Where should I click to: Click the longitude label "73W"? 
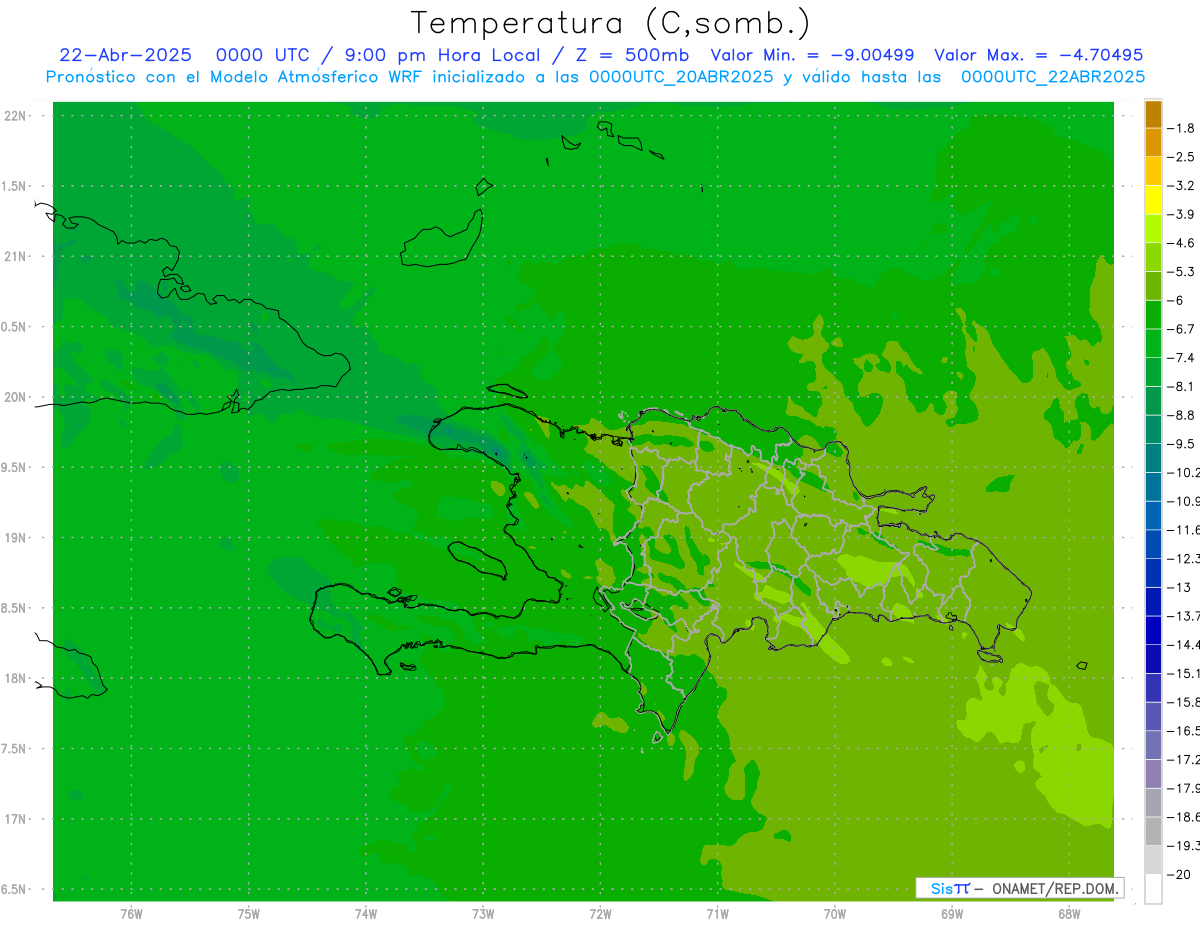[x=483, y=914]
